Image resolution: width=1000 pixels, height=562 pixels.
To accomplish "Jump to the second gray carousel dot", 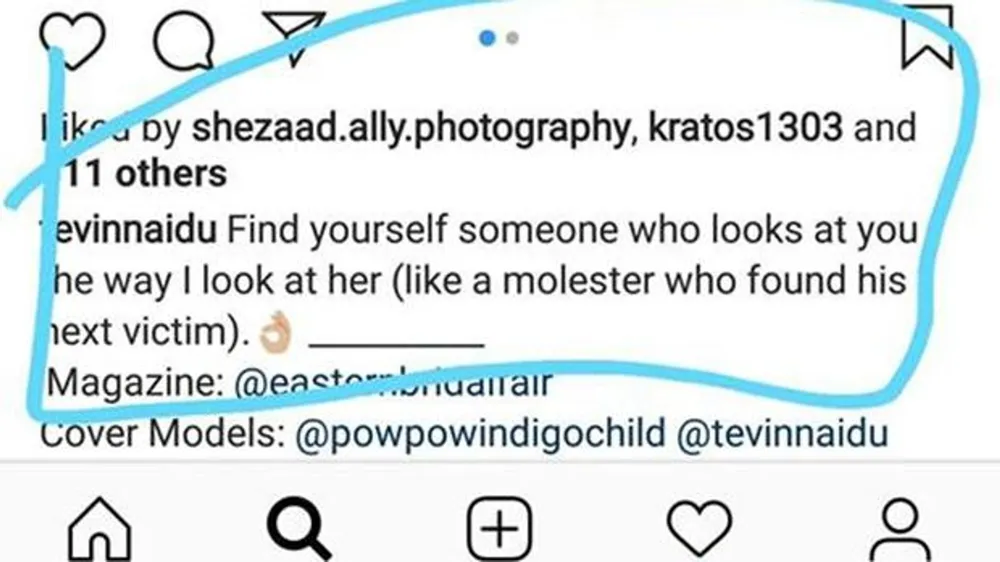I will coord(512,38).
